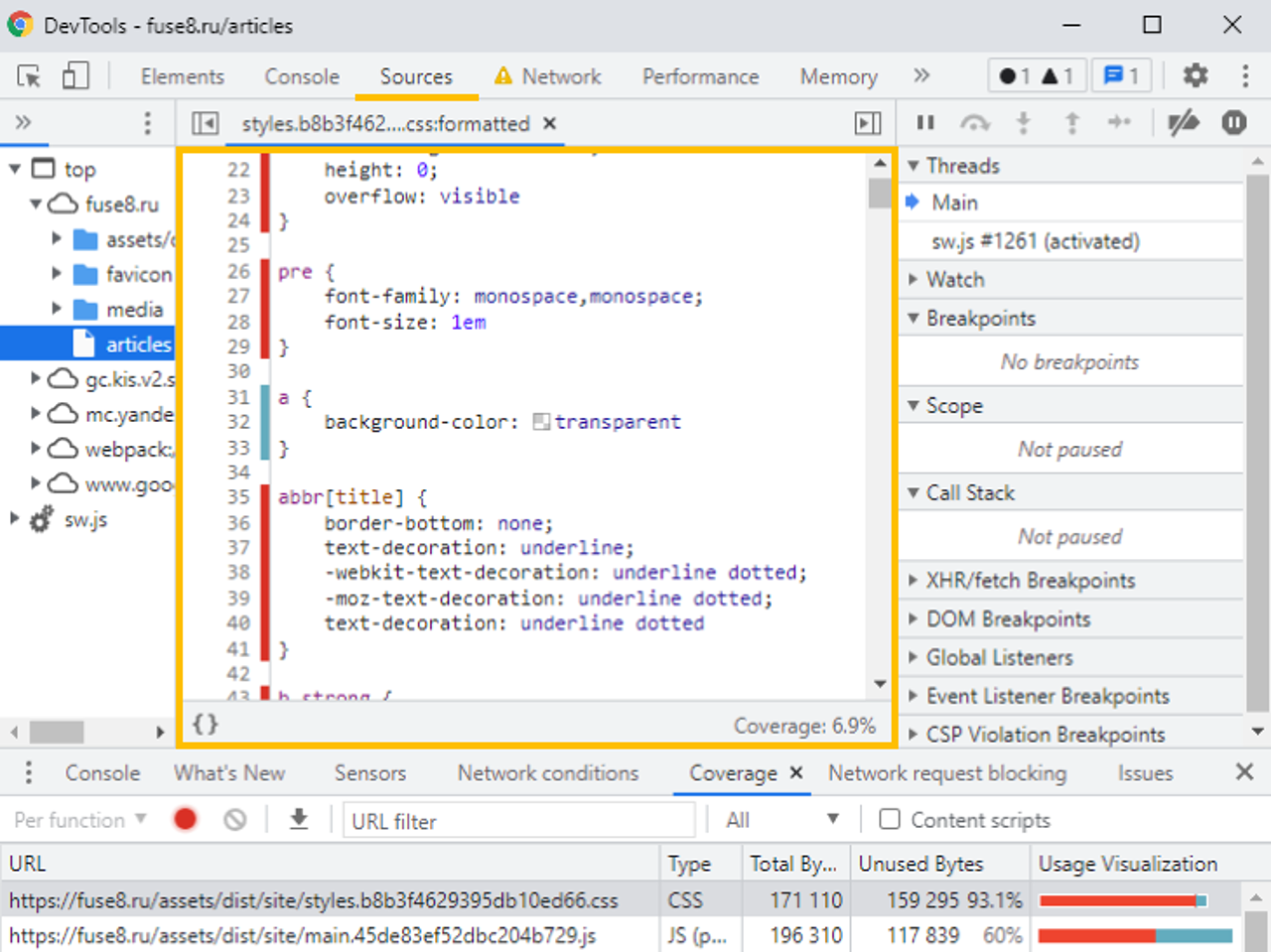Switch to the Network panel
1271x952 pixels.
pos(560,75)
